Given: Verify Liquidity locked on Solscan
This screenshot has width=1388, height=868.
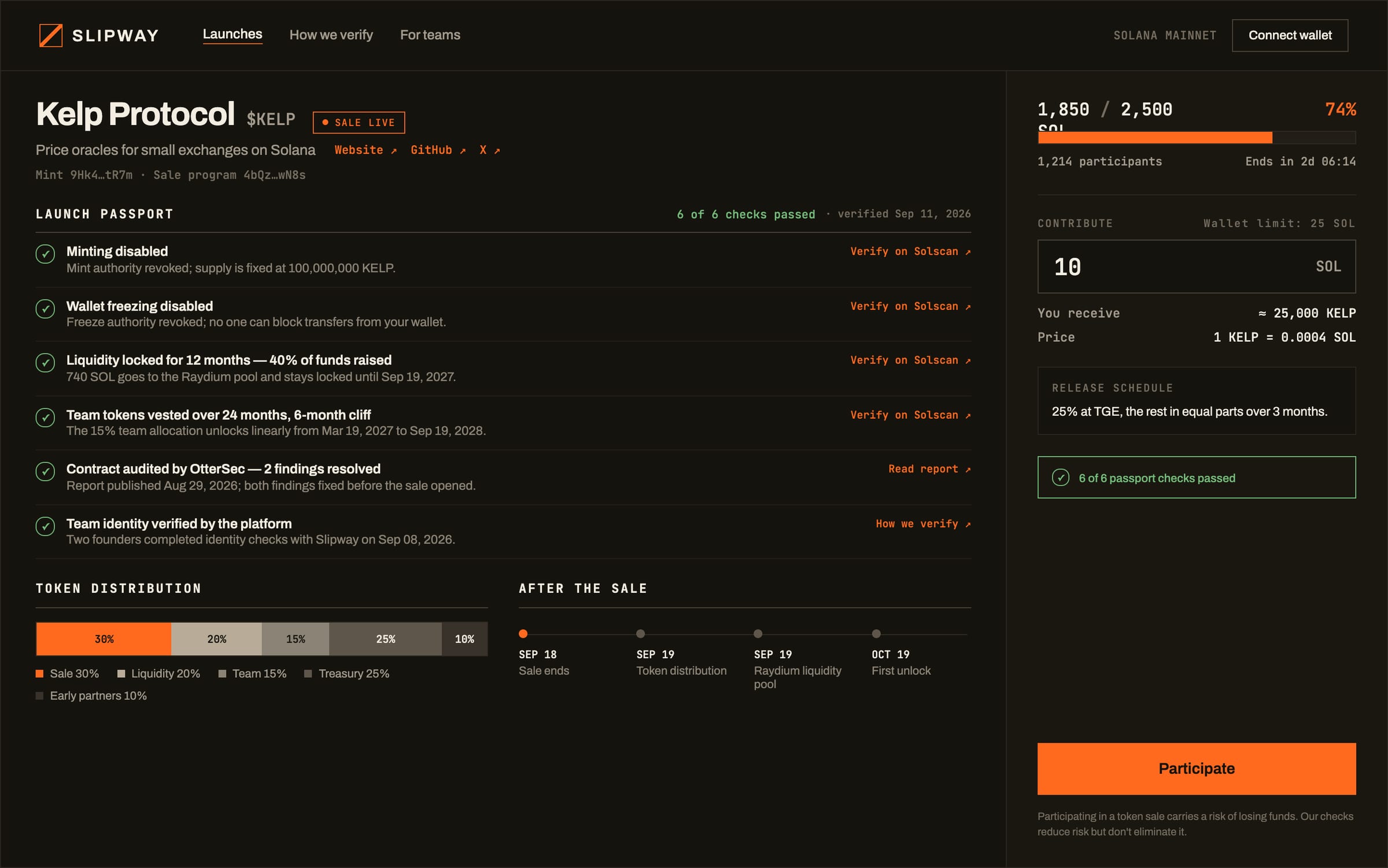Looking at the screenshot, I should tap(910, 360).
